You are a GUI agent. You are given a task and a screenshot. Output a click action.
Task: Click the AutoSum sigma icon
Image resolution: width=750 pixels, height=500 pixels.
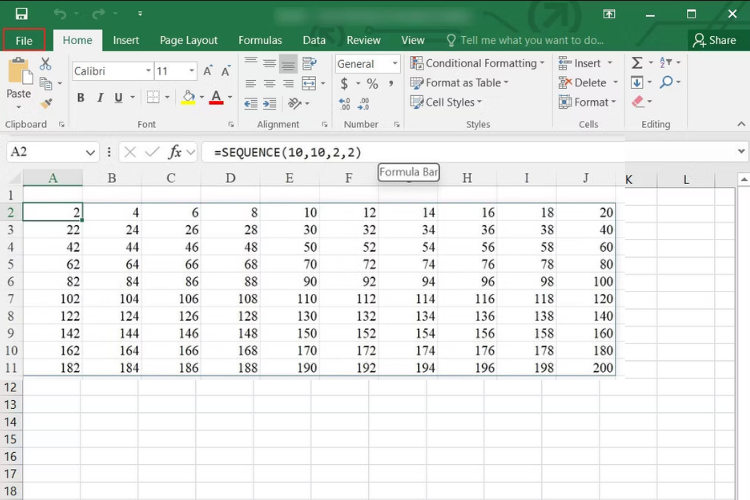637,63
